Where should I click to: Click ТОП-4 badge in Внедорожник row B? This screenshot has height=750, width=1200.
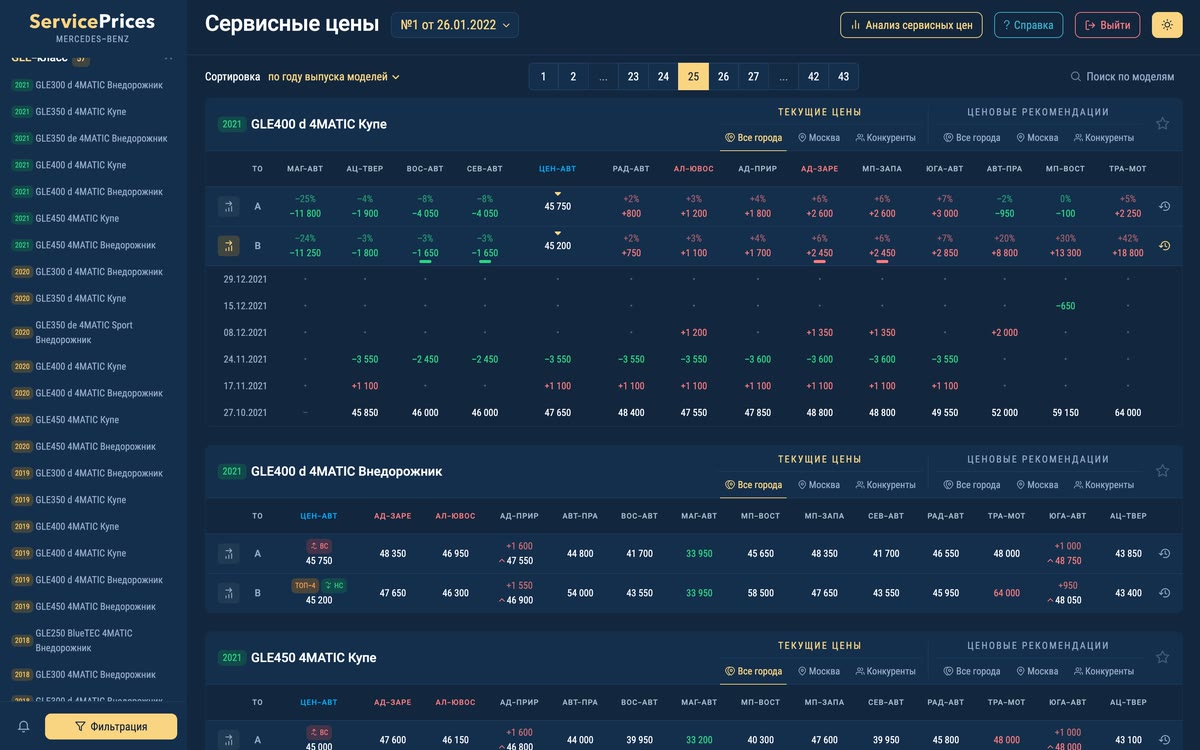pos(305,586)
